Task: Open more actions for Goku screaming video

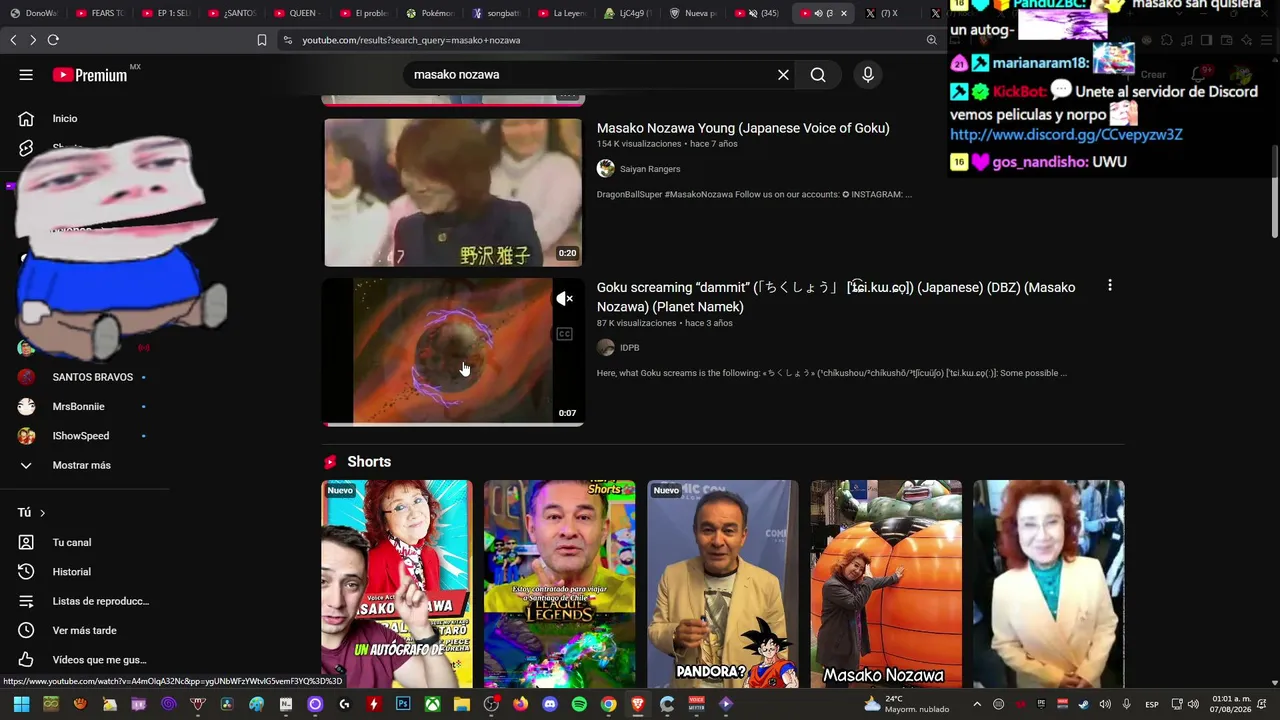Action: point(1109,286)
